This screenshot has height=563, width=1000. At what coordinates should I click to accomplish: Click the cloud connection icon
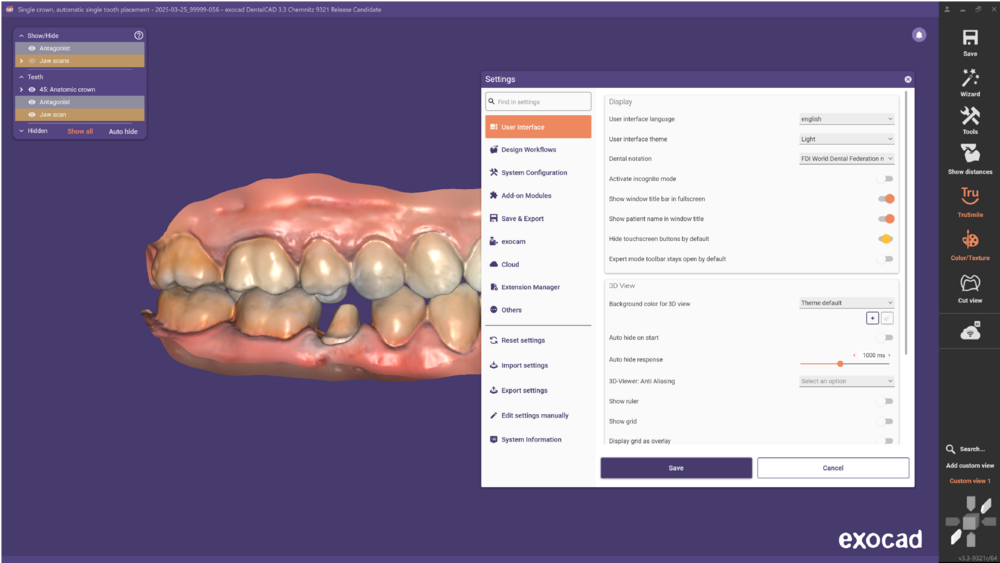coord(970,332)
